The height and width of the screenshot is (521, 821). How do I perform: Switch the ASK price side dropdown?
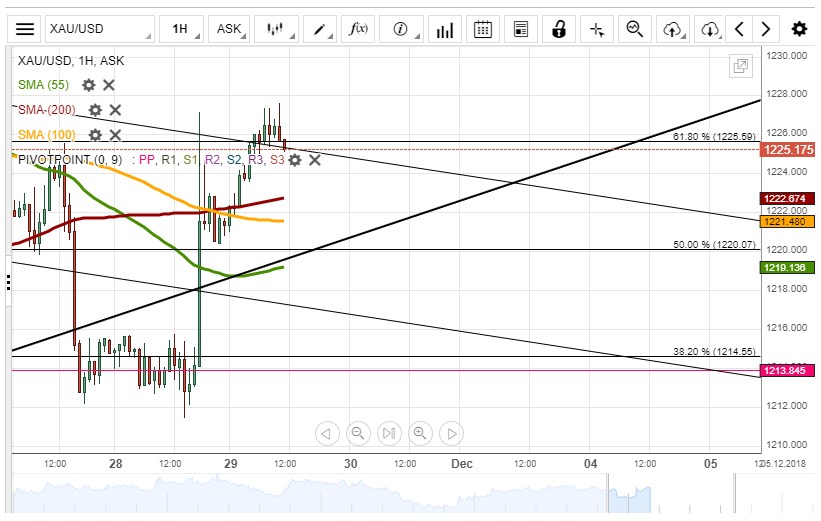point(229,29)
